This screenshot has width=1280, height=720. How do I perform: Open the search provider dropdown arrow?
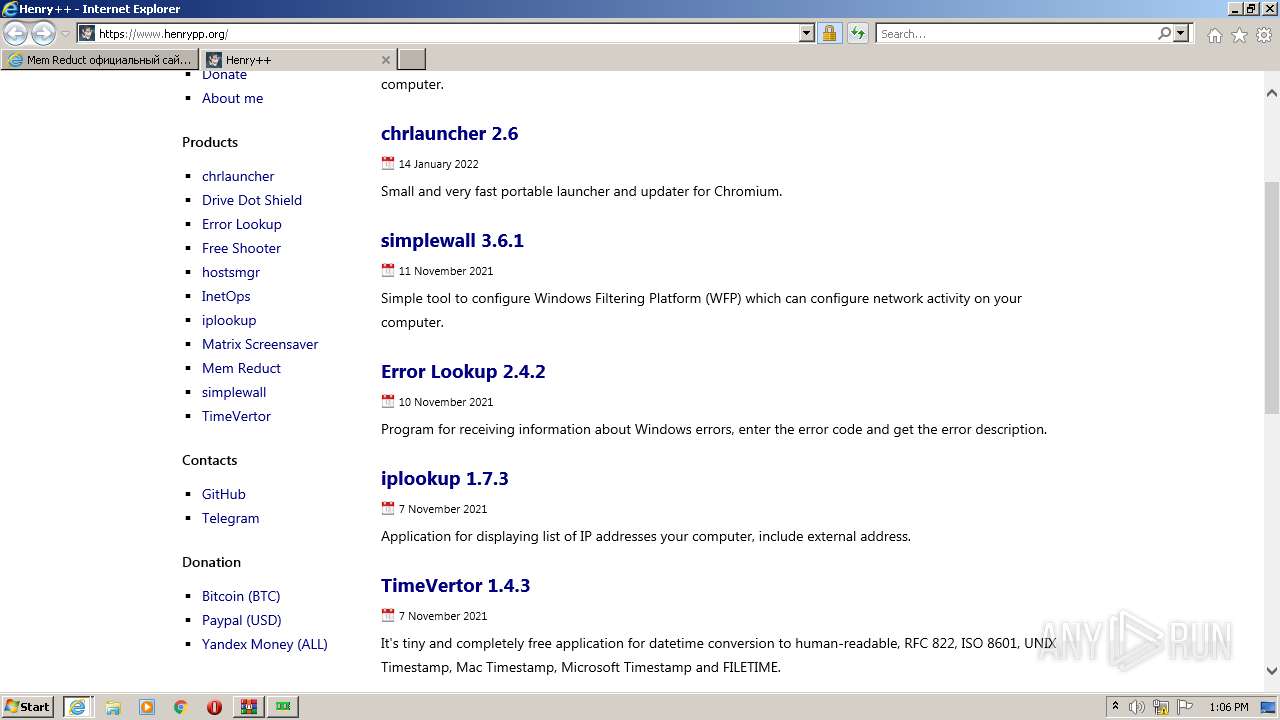(x=1181, y=34)
